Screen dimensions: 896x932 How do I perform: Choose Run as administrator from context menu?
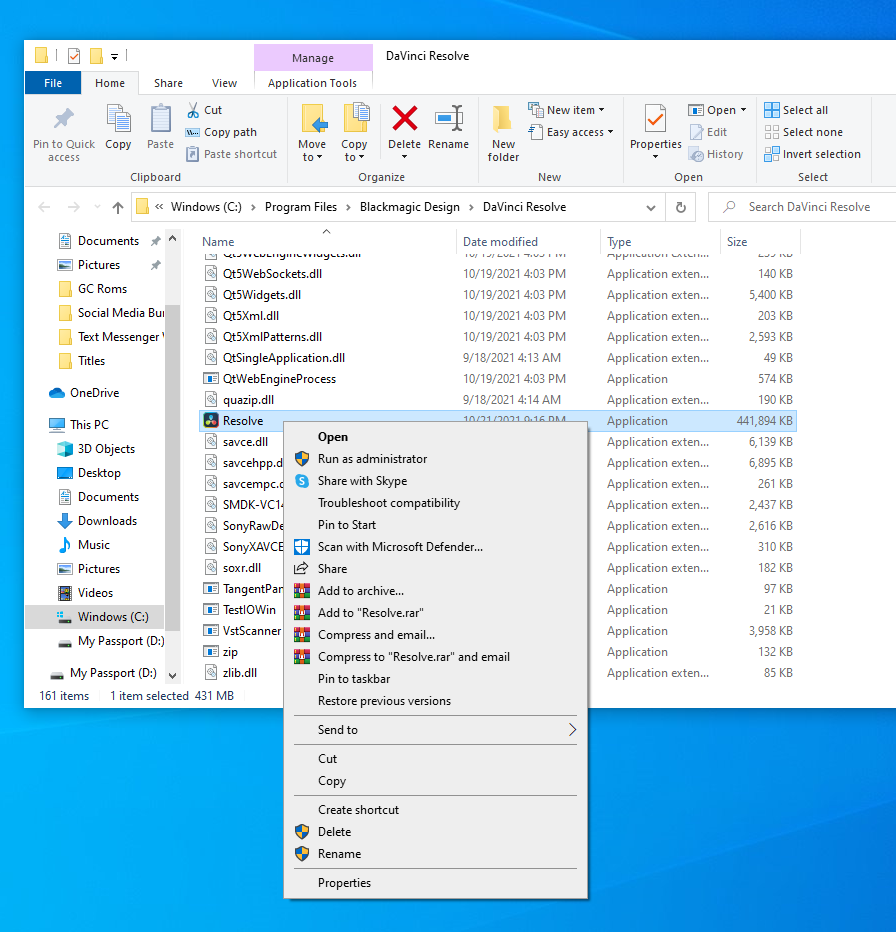pos(435,459)
